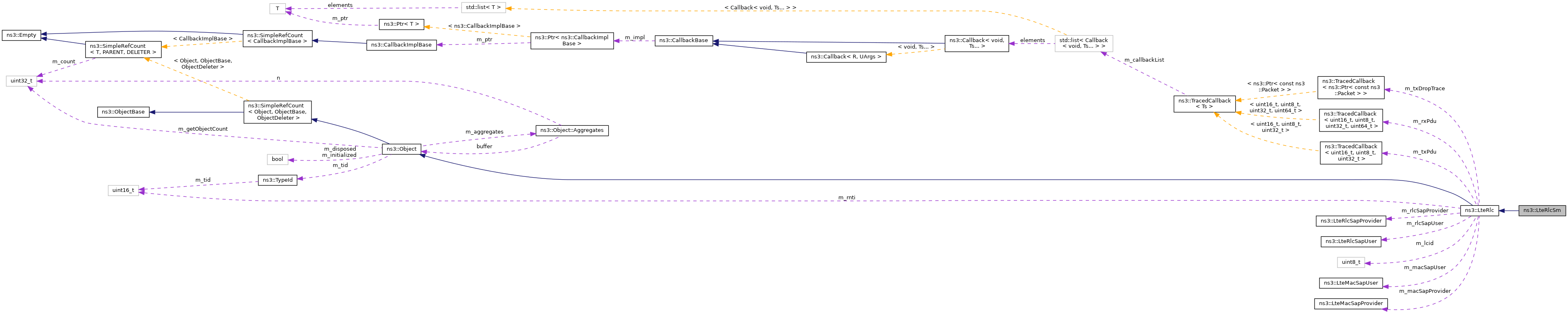
Task: Click the m_lcid edge label
Action: pos(1425,243)
